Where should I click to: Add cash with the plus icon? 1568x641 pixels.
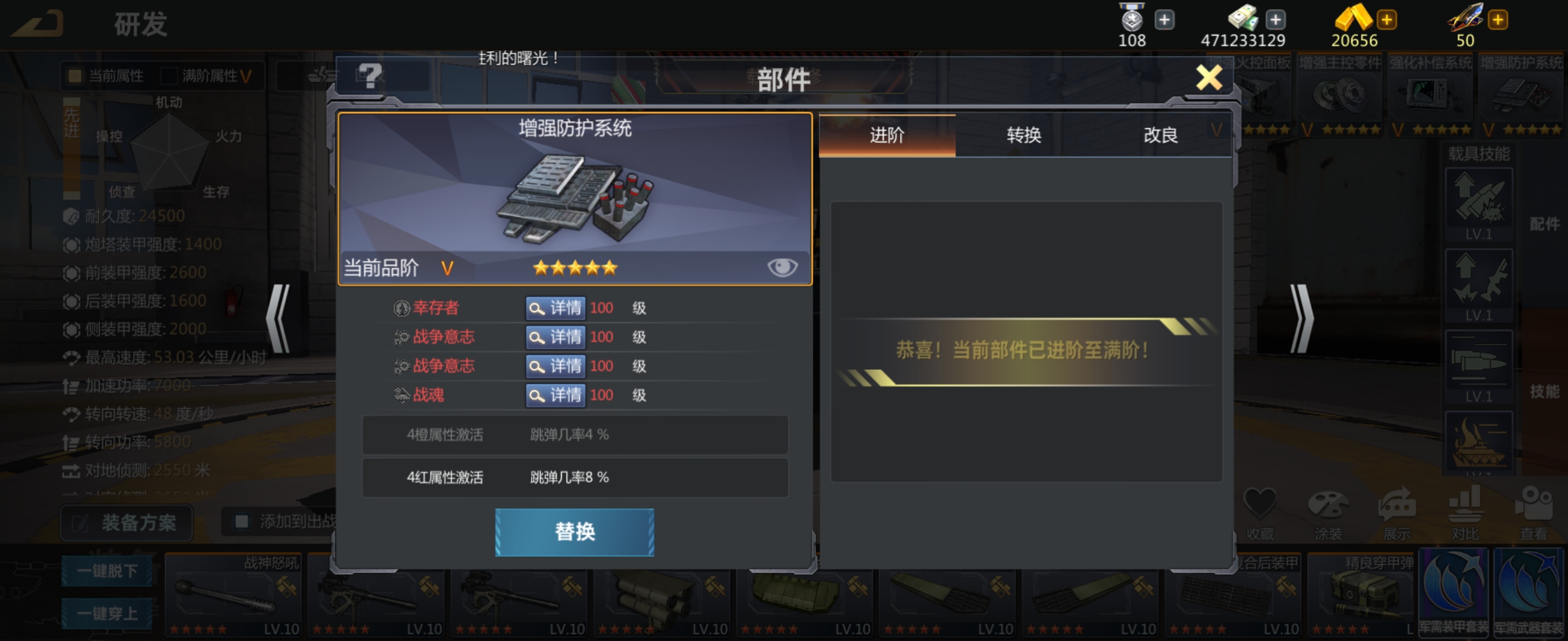click(1275, 20)
